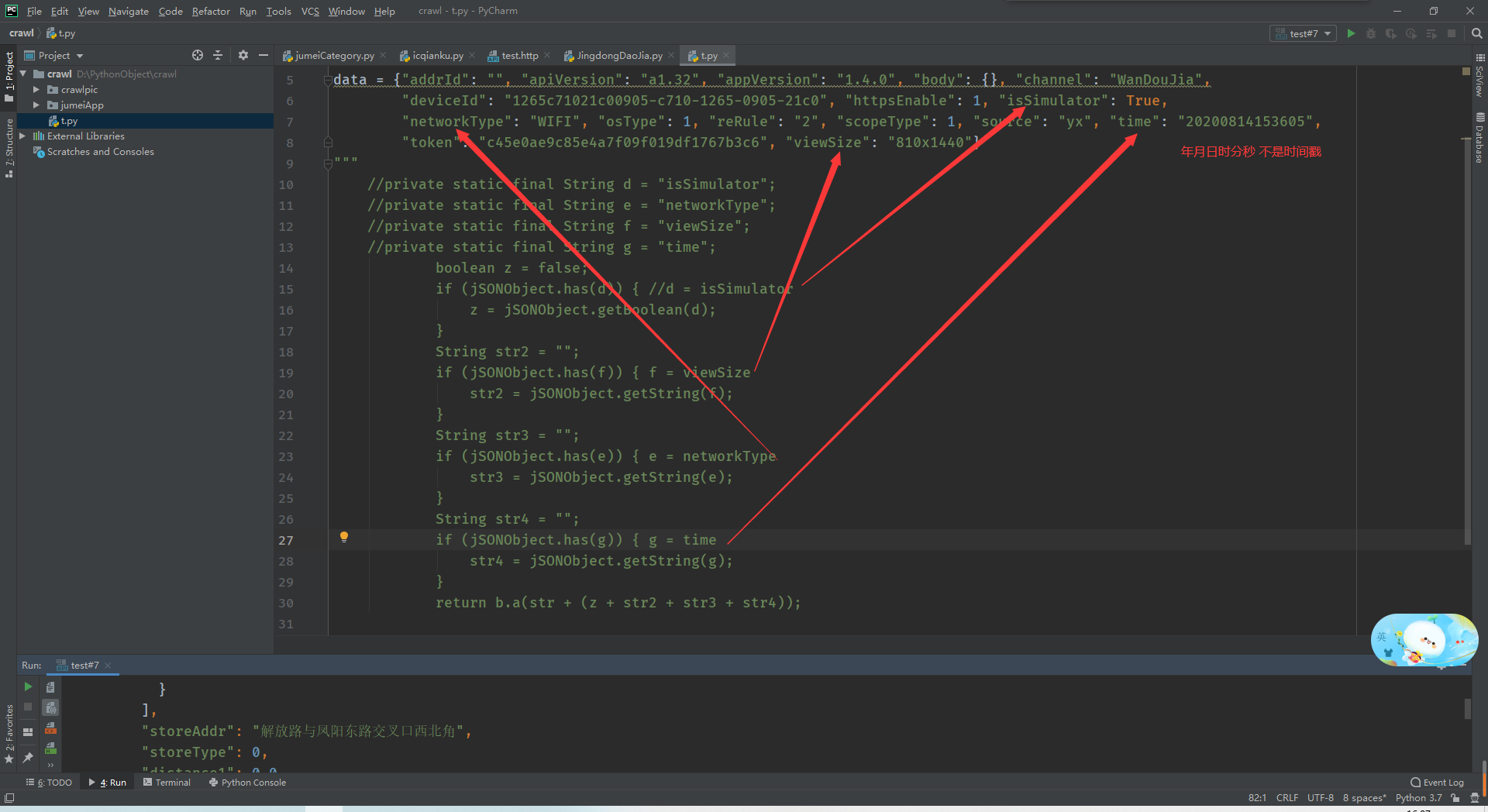This screenshot has height=812, width=1488.
Task: Close the test#7 run tab
Action: 108,666
